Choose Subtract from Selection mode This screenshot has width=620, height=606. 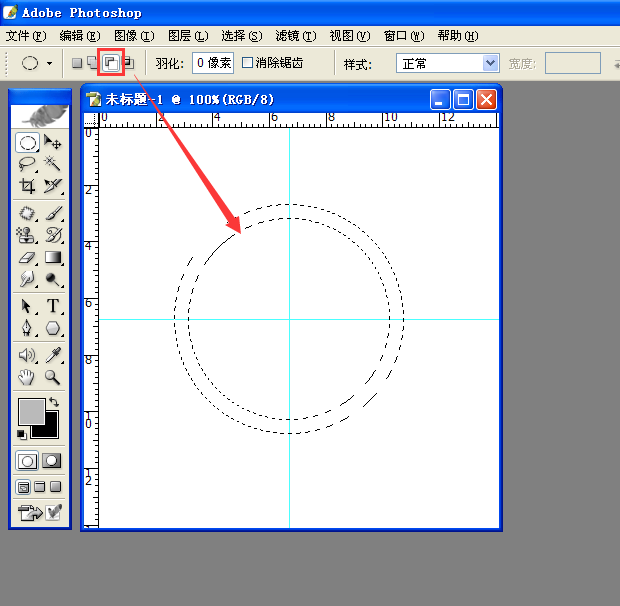[x=111, y=63]
